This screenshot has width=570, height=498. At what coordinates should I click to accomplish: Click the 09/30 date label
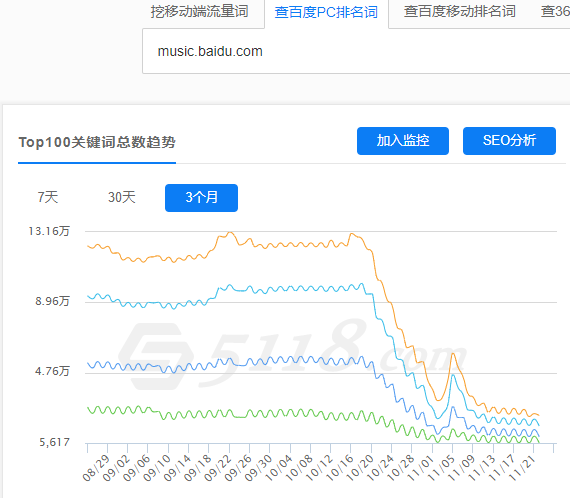[x=258, y=468]
